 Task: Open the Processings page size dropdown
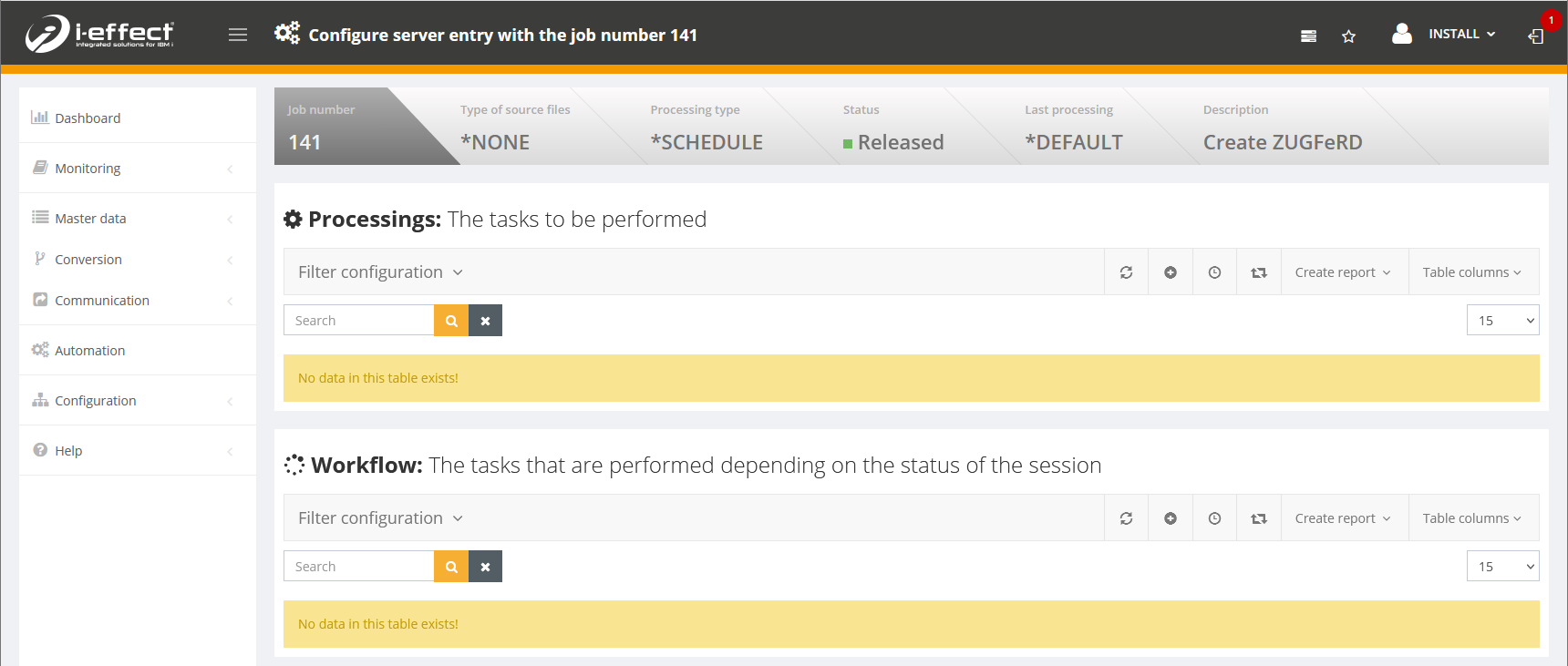coord(1502,321)
